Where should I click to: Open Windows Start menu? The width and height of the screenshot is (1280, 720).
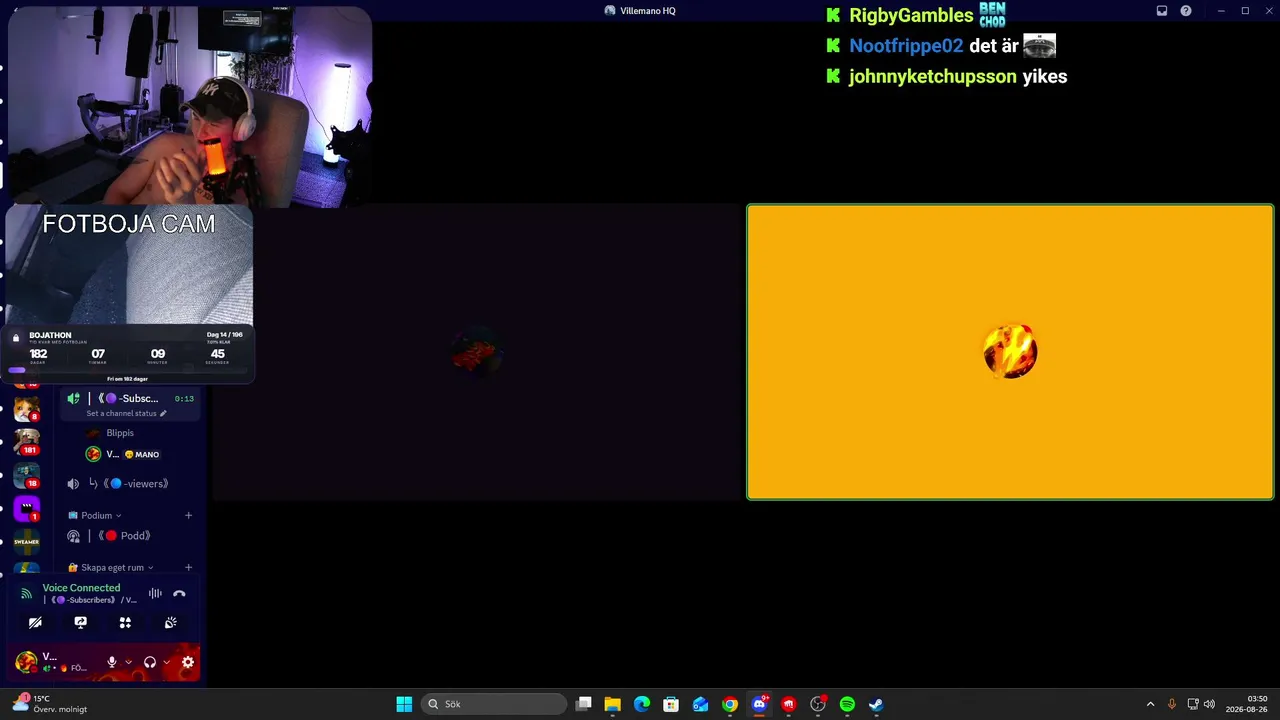click(x=404, y=704)
